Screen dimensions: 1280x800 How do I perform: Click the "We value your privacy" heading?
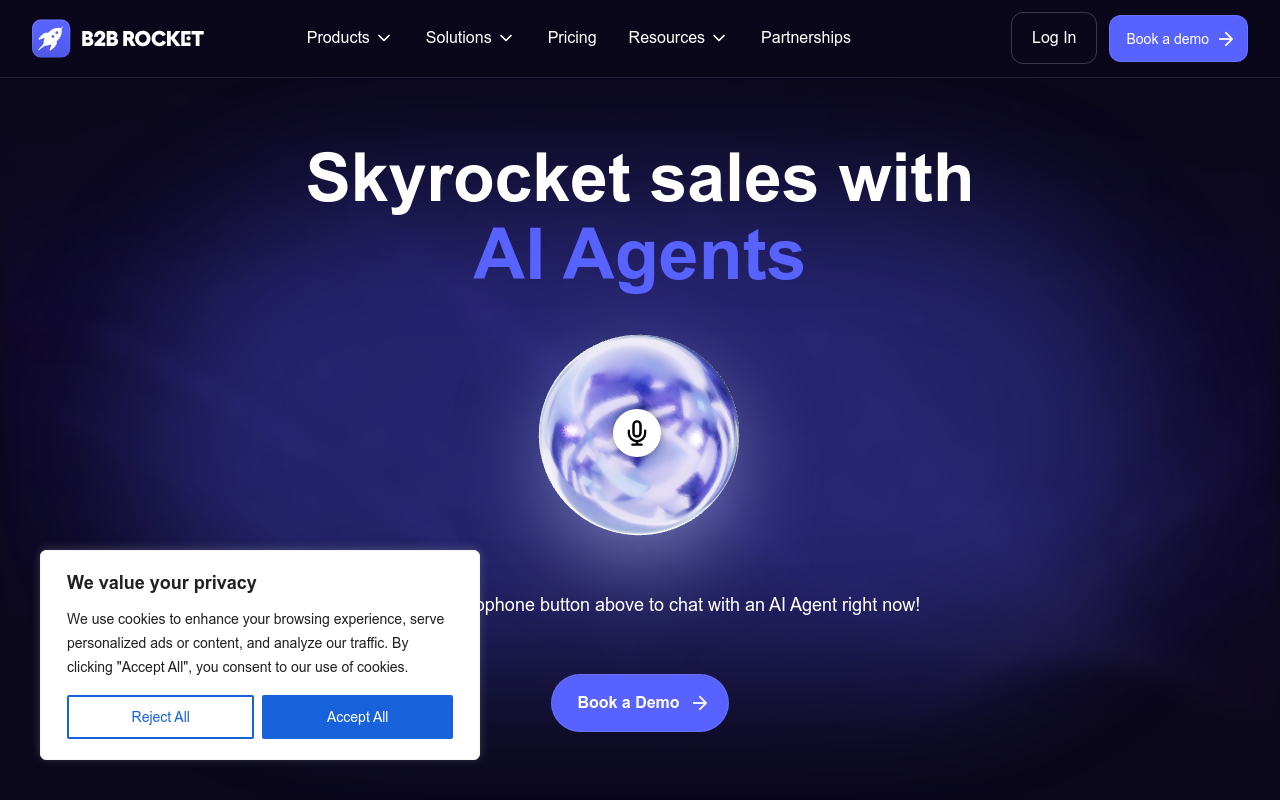coord(162,582)
